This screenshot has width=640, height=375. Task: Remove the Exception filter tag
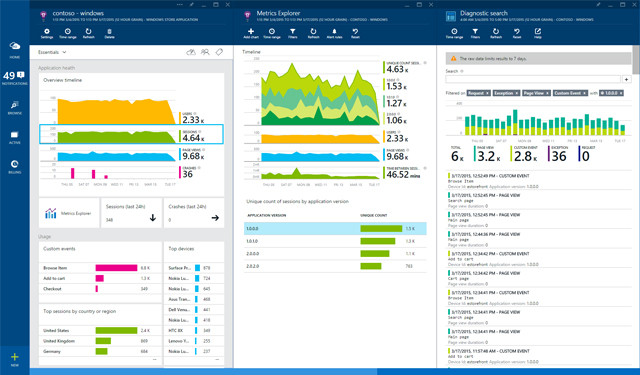coord(517,93)
